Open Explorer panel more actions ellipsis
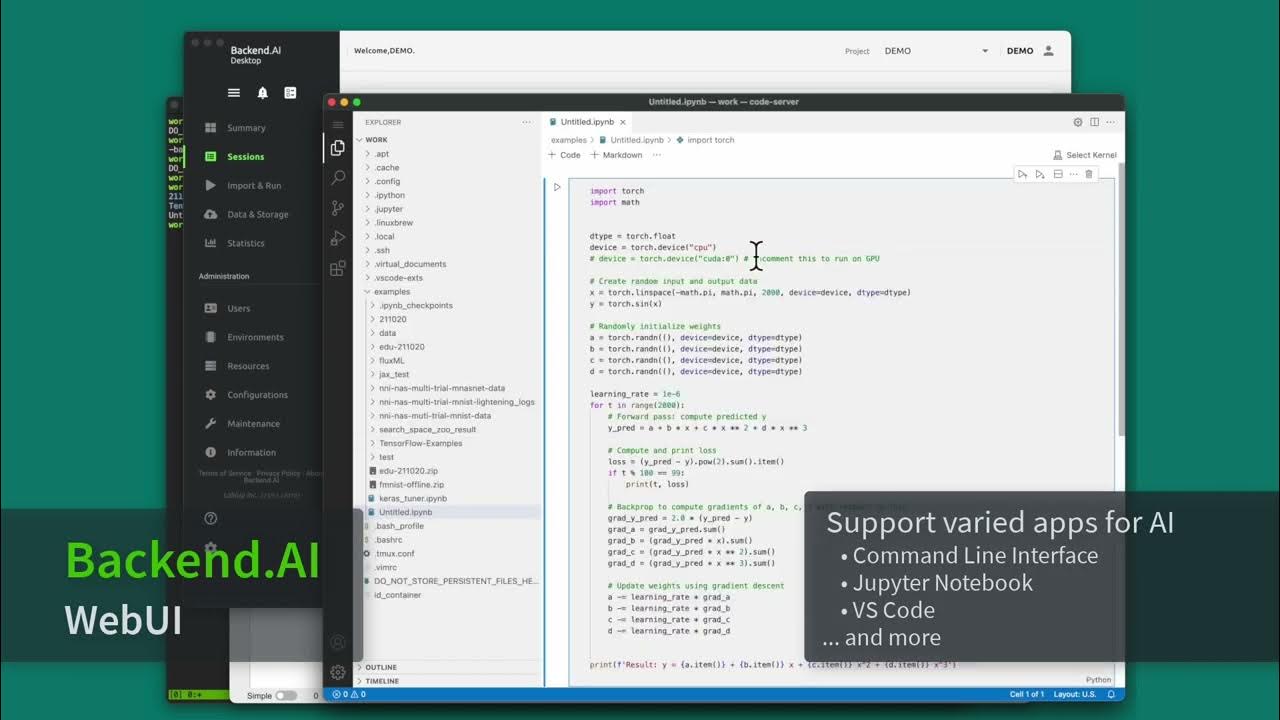The height and width of the screenshot is (720, 1280). [x=527, y=122]
